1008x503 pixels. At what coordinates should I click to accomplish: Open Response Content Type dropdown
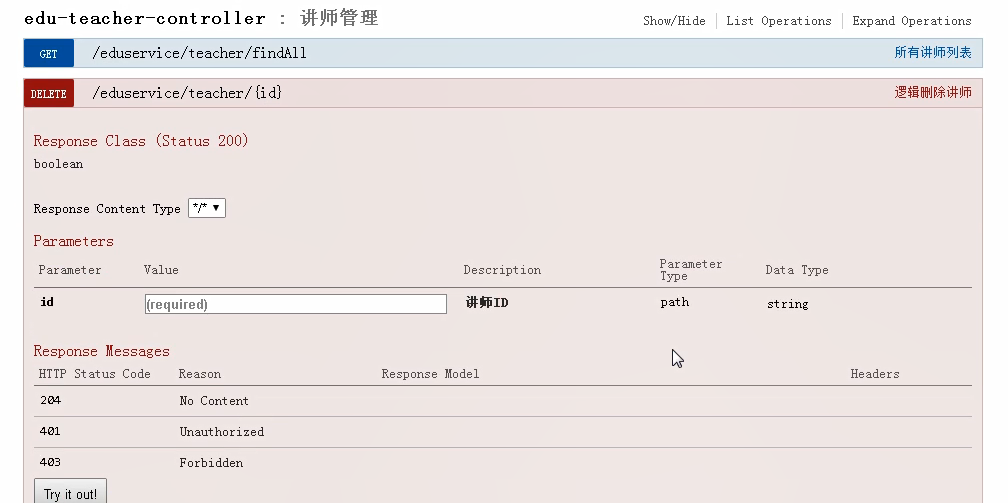click(x=206, y=208)
